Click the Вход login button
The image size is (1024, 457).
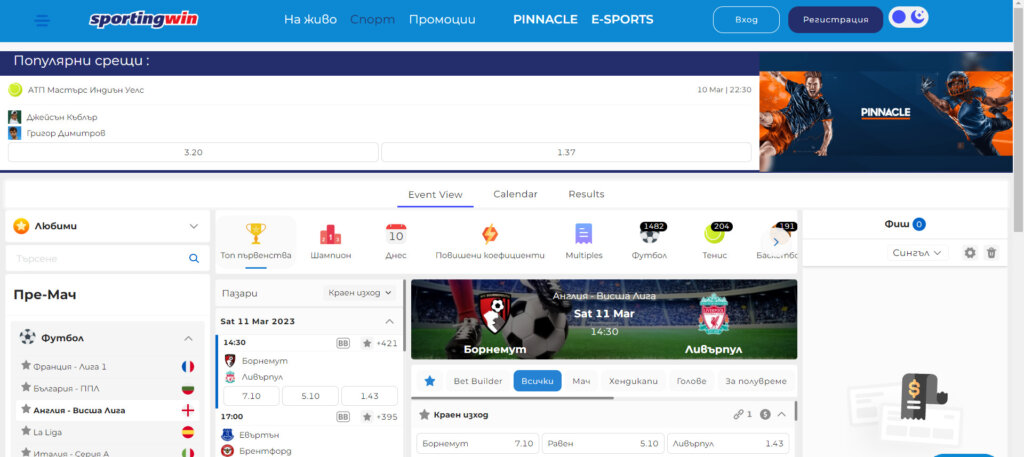coord(746,20)
